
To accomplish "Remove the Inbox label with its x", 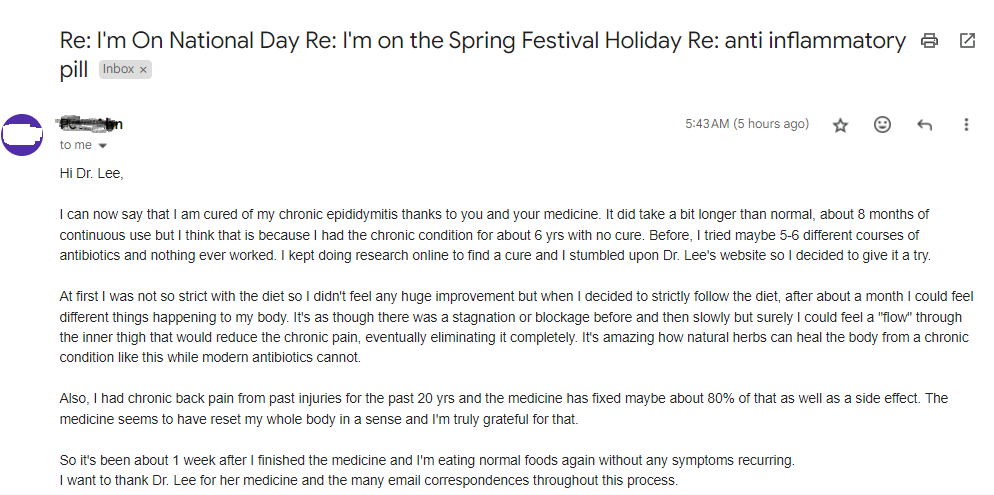I will (143, 70).
